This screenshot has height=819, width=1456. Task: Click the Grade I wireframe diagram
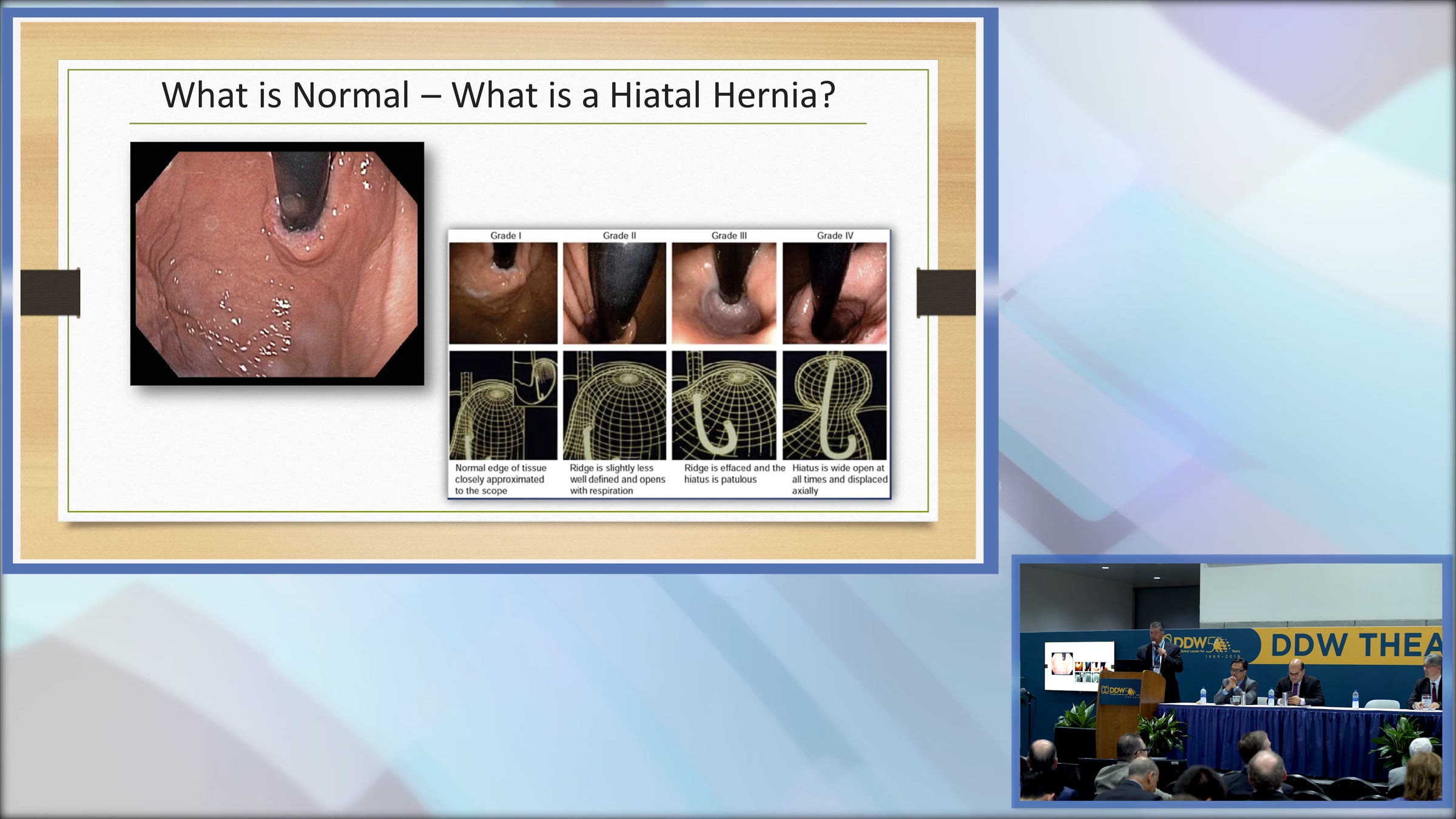pos(503,405)
